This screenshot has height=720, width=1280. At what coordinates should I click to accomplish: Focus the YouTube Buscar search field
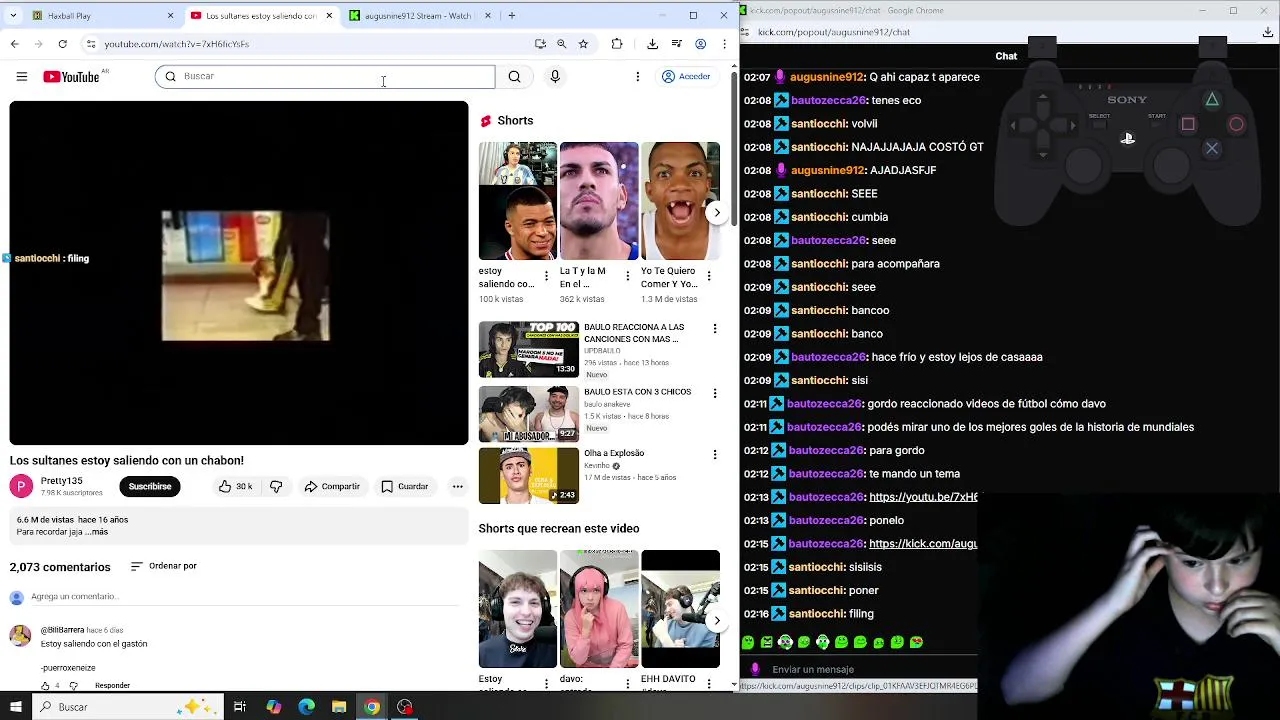coord(325,77)
